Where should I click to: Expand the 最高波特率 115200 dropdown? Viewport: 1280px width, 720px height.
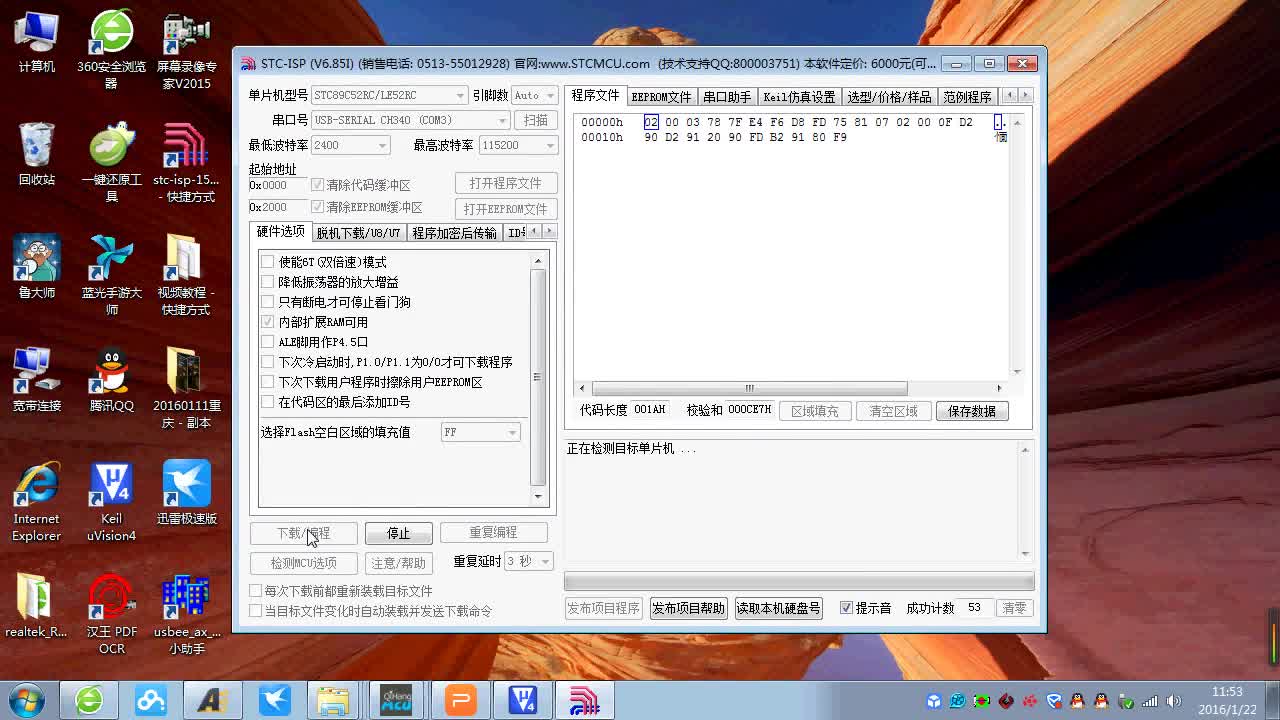point(518,145)
